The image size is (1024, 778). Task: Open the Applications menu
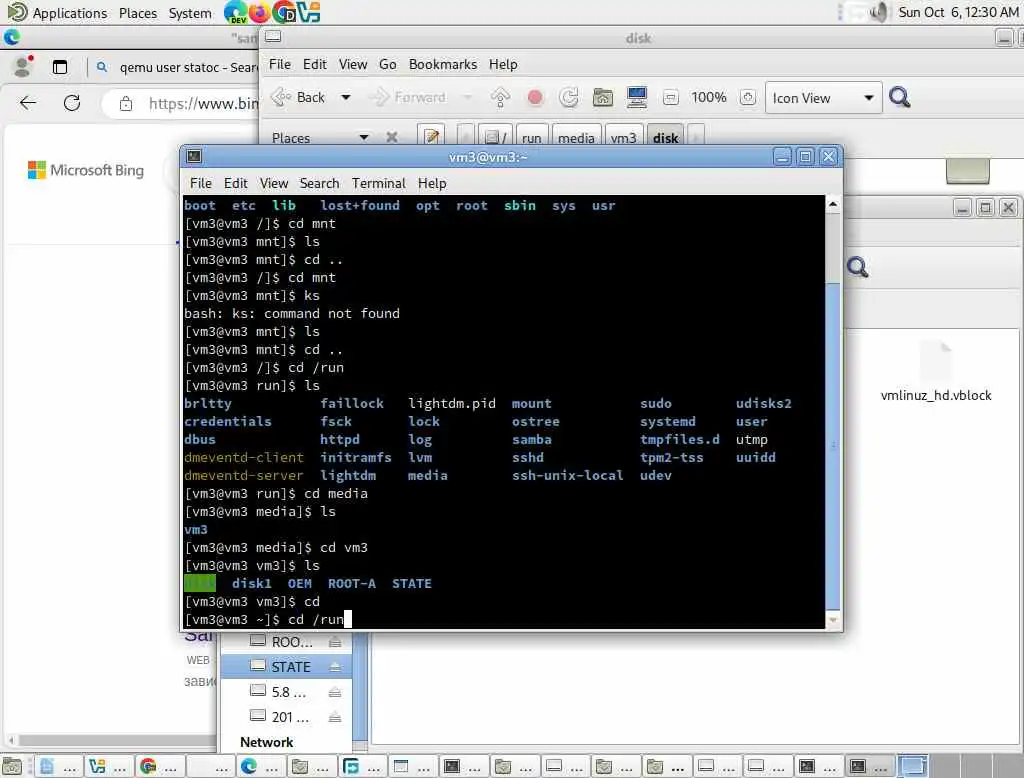(69, 12)
